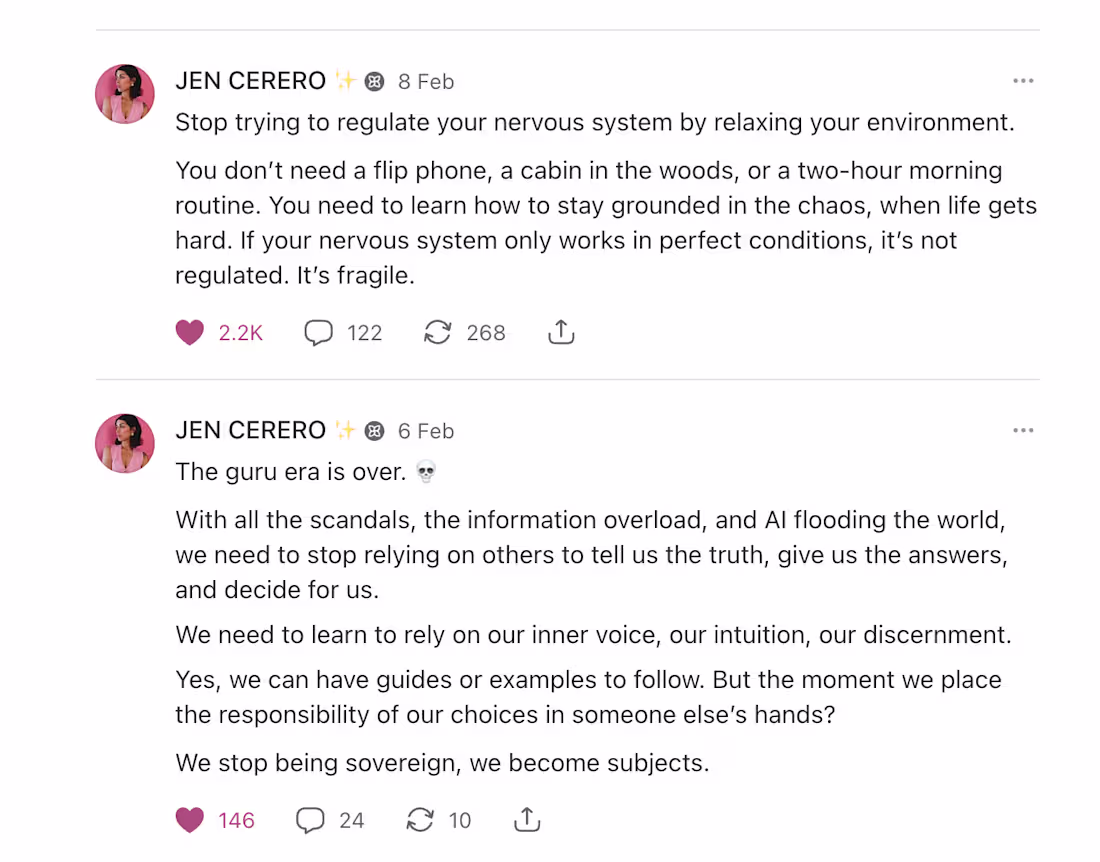
Task: Share the nervous system post
Action: (x=561, y=332)
